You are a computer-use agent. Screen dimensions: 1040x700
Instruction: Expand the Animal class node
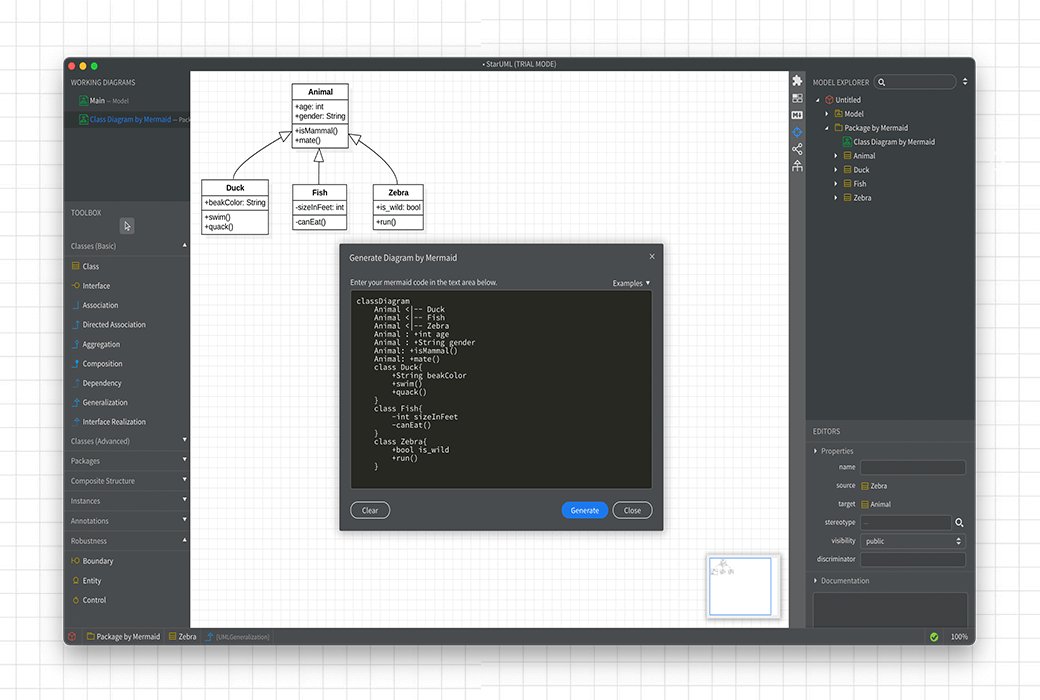point(836,156)
